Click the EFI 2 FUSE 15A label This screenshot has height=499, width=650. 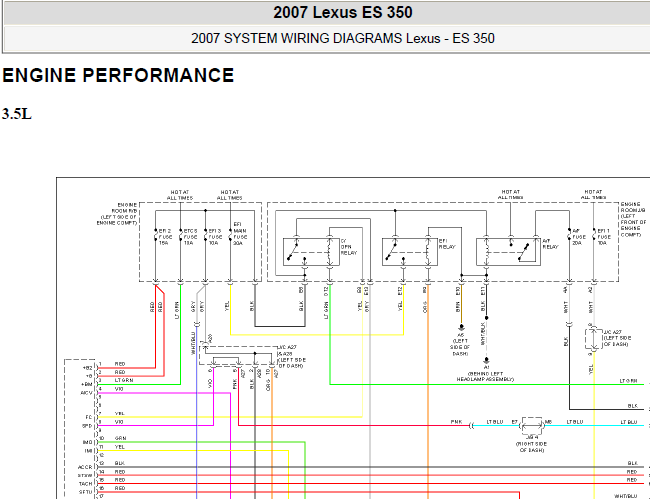(x=165, y=237)
